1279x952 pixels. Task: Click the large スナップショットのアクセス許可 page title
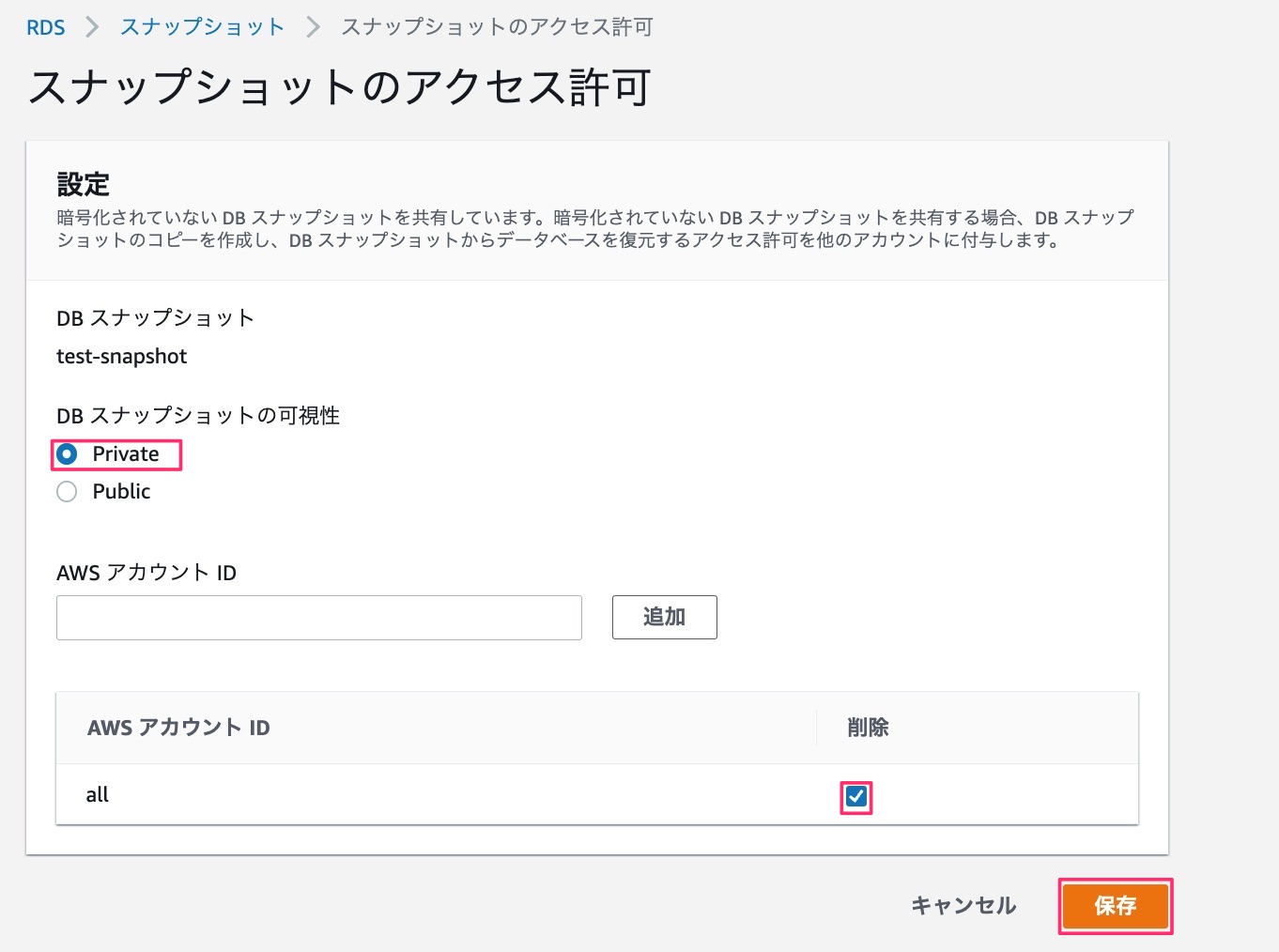pyautogui.click(x=339, y=87)
